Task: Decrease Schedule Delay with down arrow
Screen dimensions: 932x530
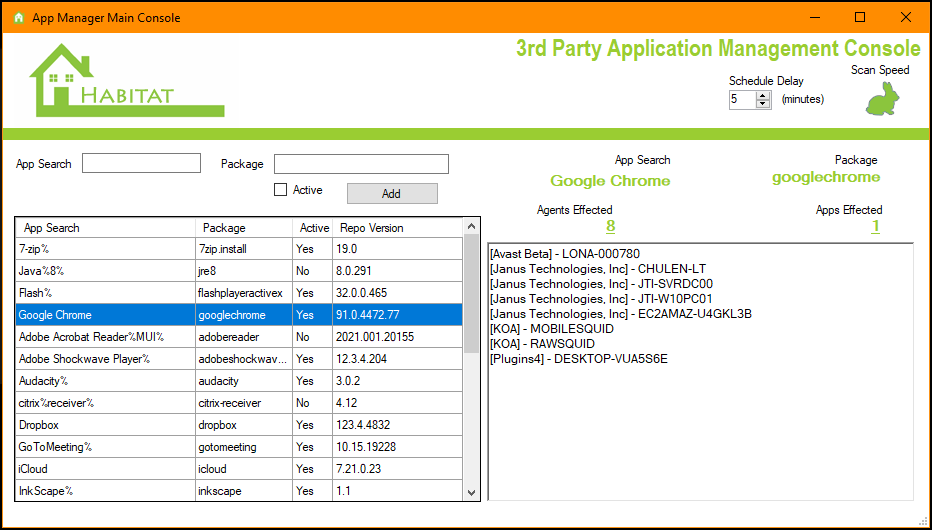Action: pyautogui.click(x=763, y=104)
